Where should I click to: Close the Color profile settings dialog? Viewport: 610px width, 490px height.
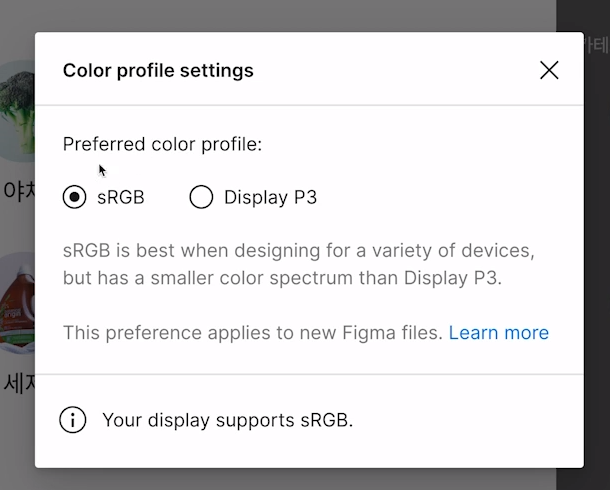coord(549,70)
